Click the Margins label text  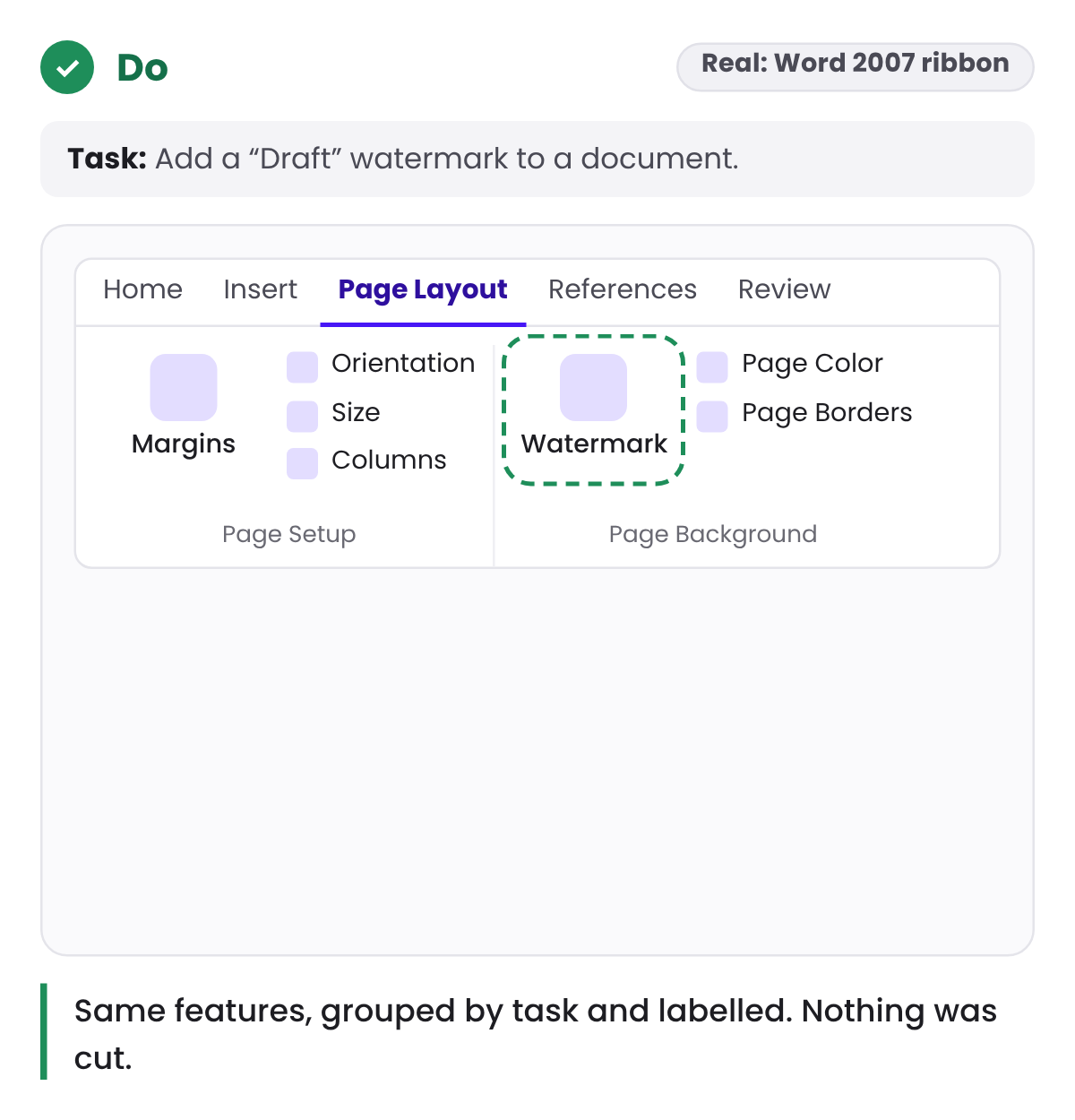184,444
